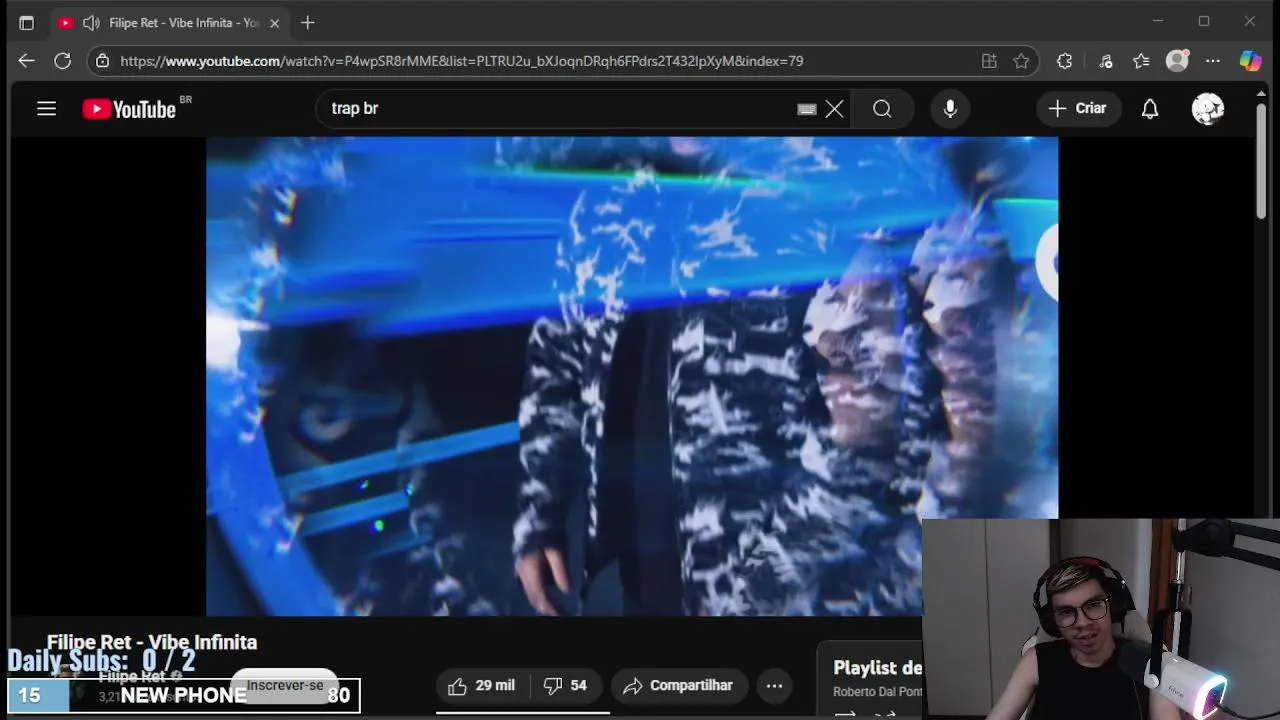View site info via the lock icon
This screenshot has height=720, width=1280.
coord(102,61)
